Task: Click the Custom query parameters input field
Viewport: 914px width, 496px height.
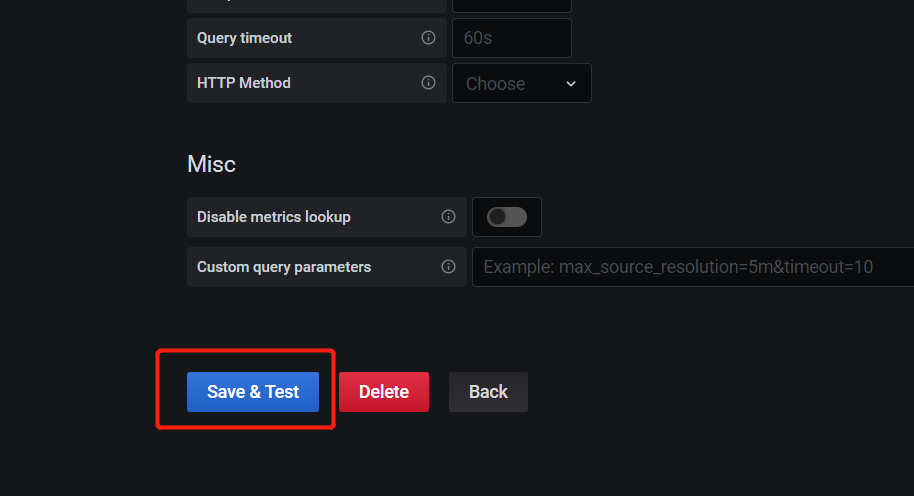Action: tap(693, 267)
